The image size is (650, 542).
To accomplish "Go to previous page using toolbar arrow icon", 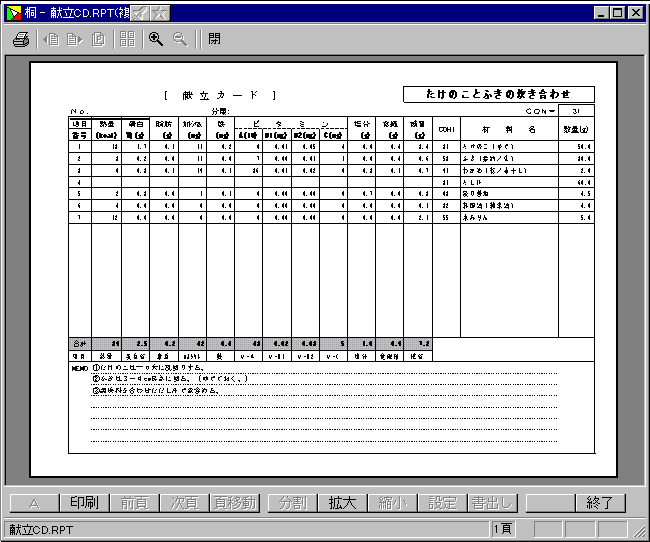I will point(51,39).
